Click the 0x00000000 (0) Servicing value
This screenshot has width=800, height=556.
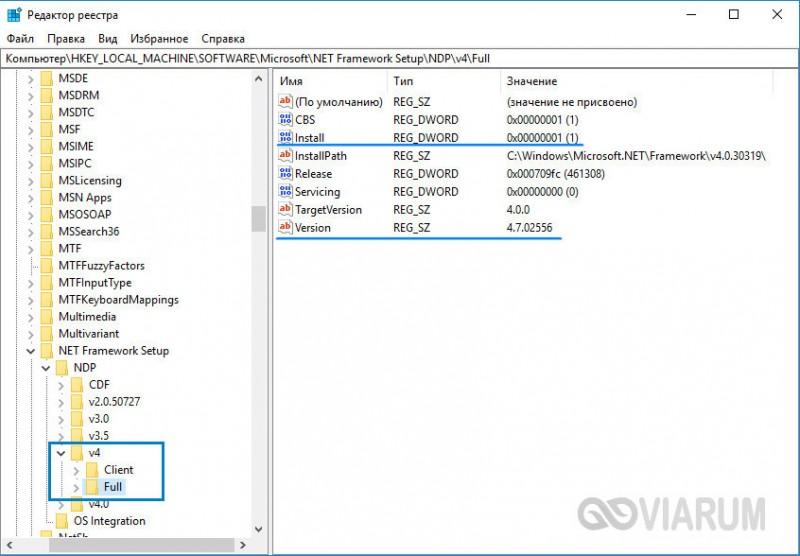pos(542,192)
